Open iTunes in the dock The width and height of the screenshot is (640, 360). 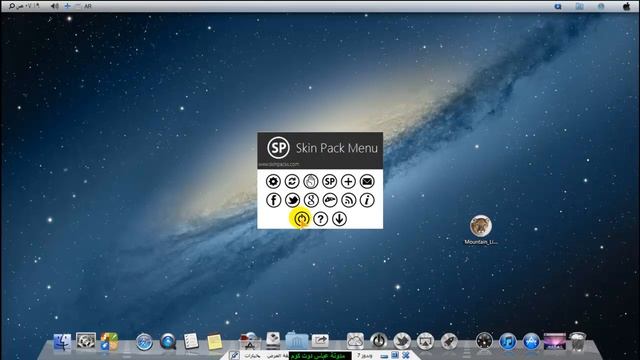point(508,341)
